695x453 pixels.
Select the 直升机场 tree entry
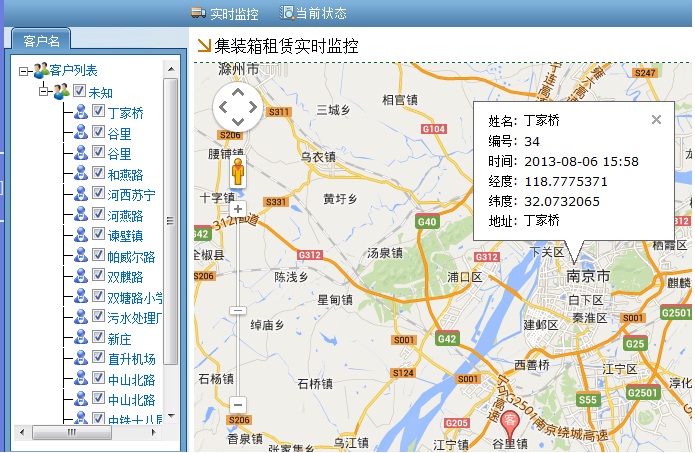(x=131, y=359)
